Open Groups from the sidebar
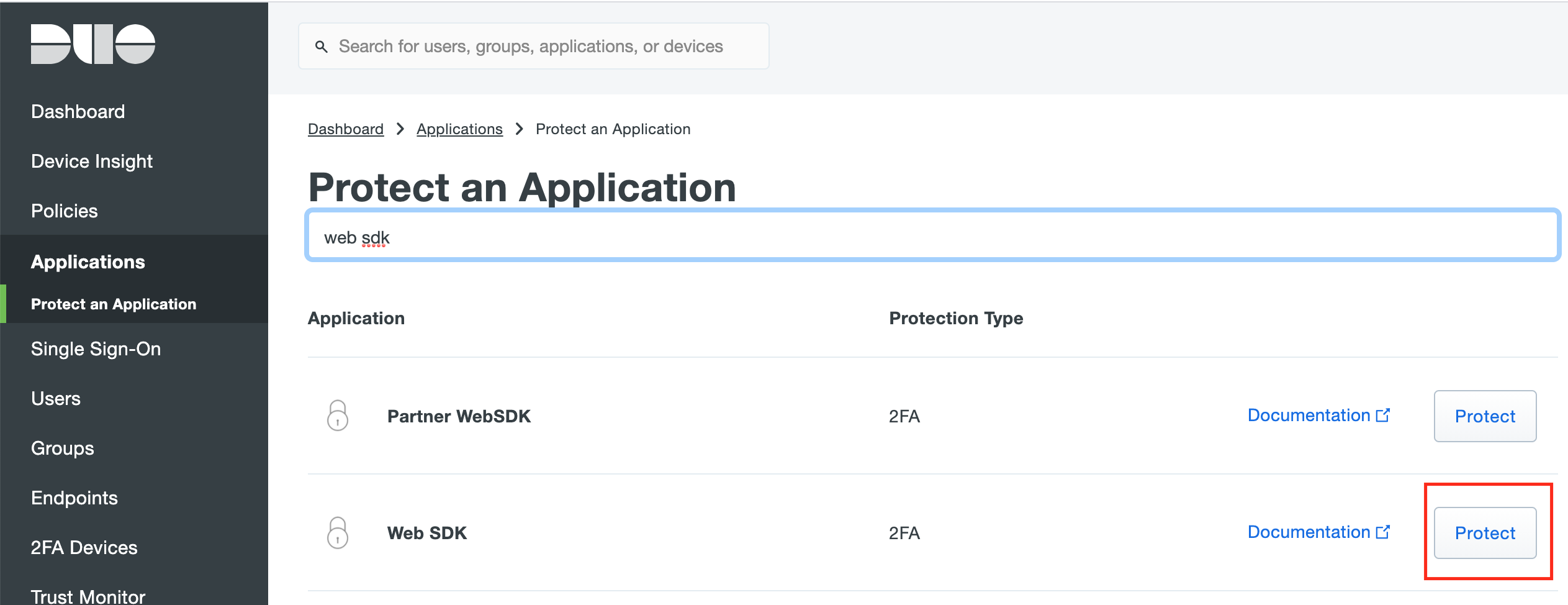1568x605 pixels. point(63,448)
